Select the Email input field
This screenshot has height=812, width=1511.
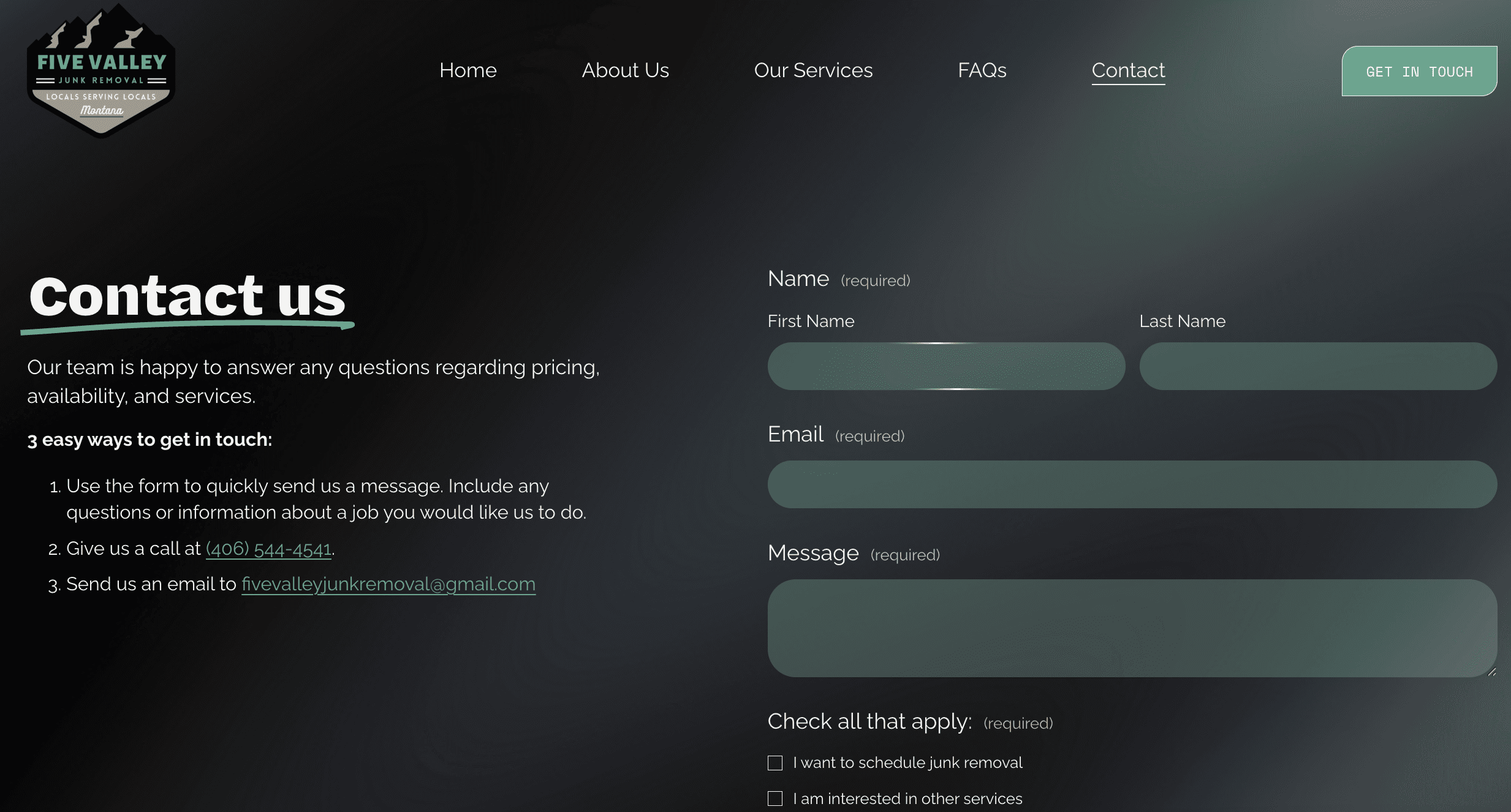[1132, 484]
